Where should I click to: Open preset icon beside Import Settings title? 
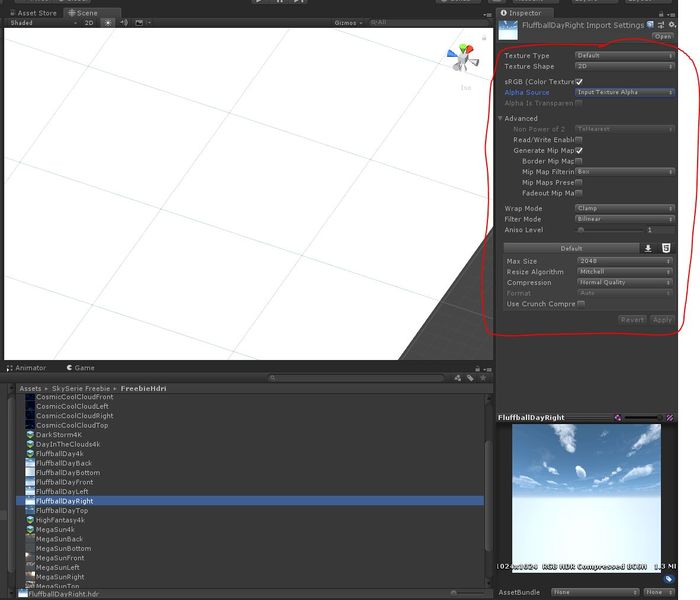tap(661, 25)
